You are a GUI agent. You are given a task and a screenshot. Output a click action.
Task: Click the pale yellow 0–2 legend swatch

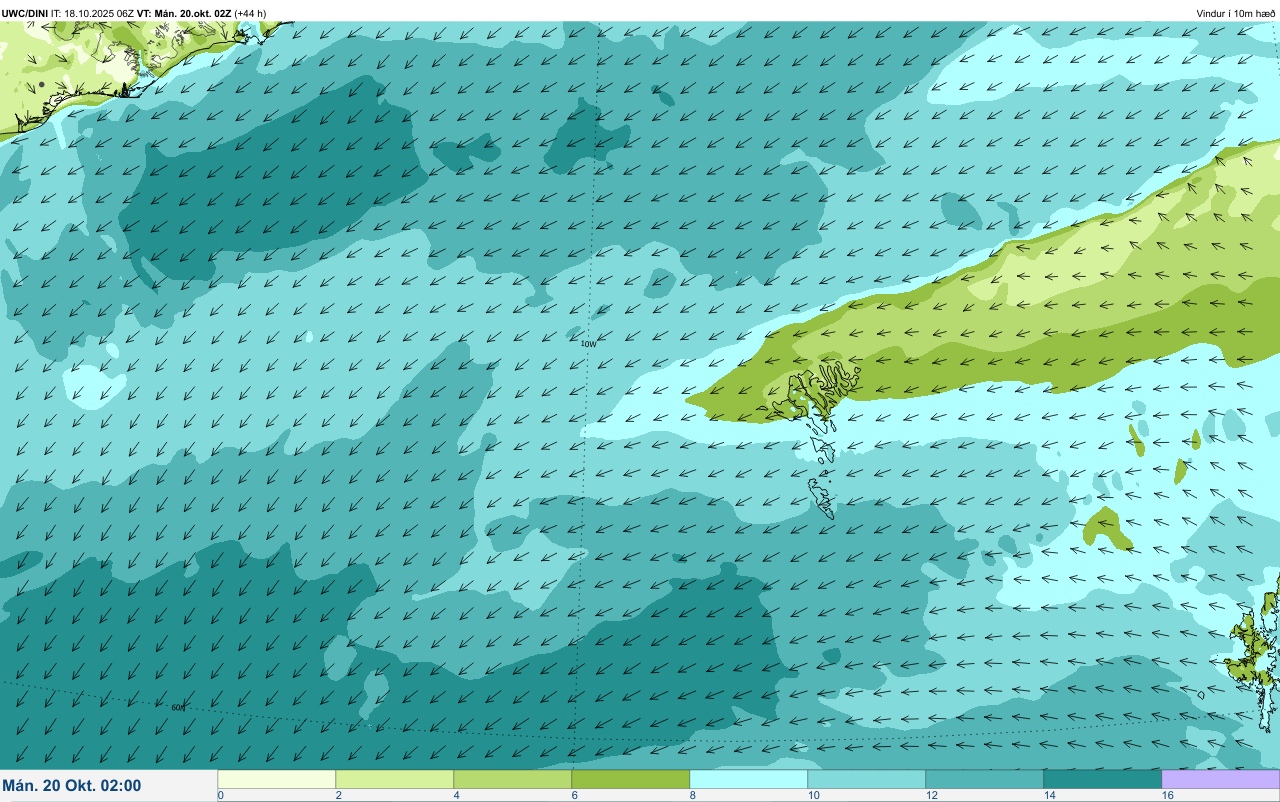(x=277, y=779)
